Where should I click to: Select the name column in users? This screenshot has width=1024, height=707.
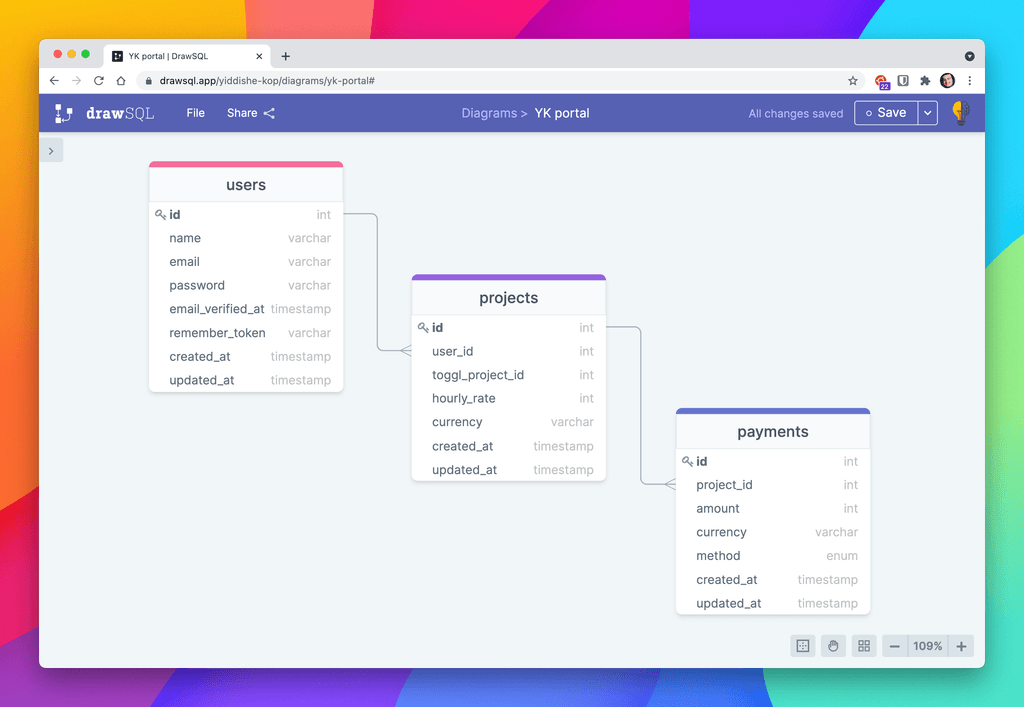246,238
